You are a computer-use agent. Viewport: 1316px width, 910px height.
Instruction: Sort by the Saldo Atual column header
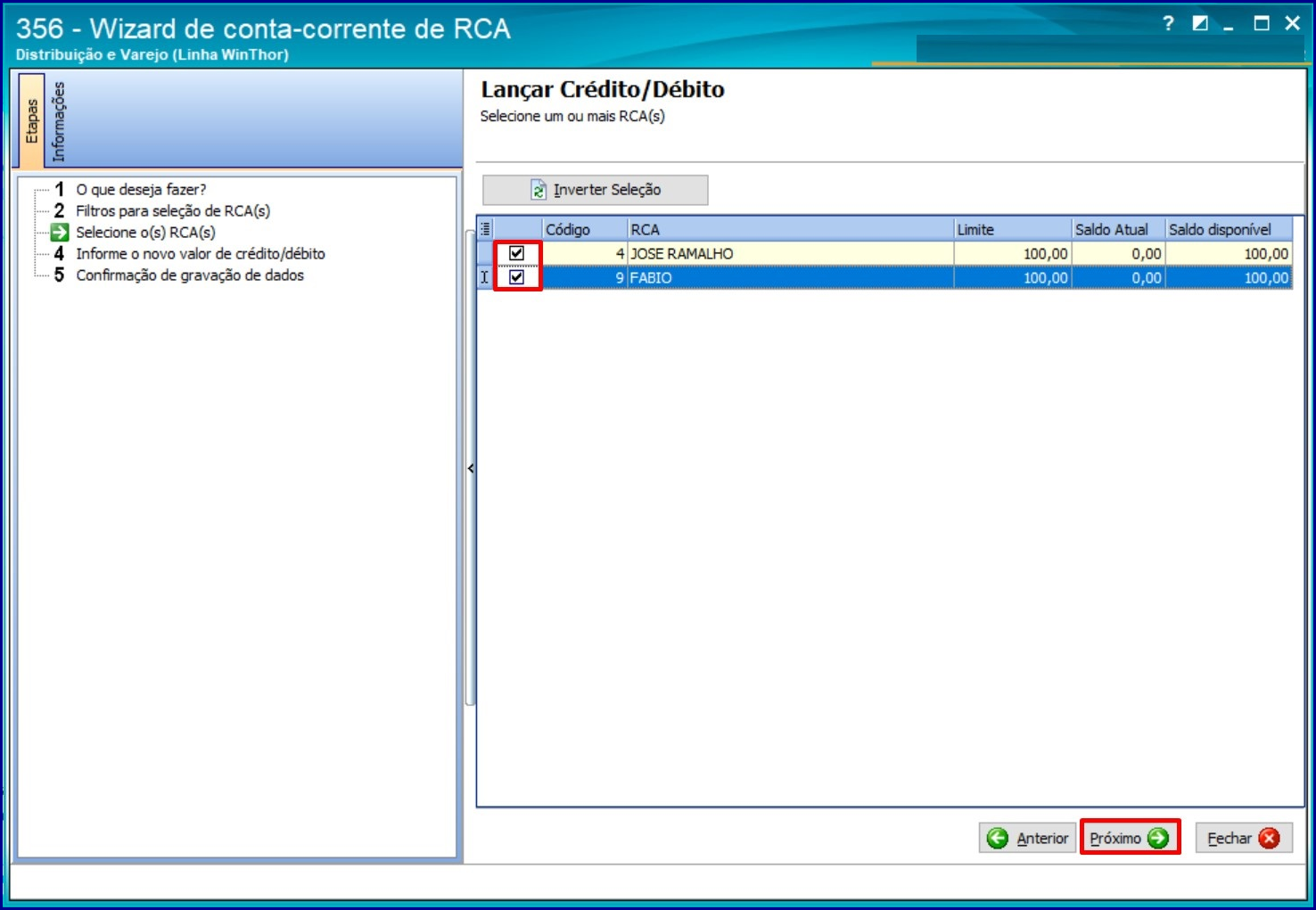click(1119, 229)
